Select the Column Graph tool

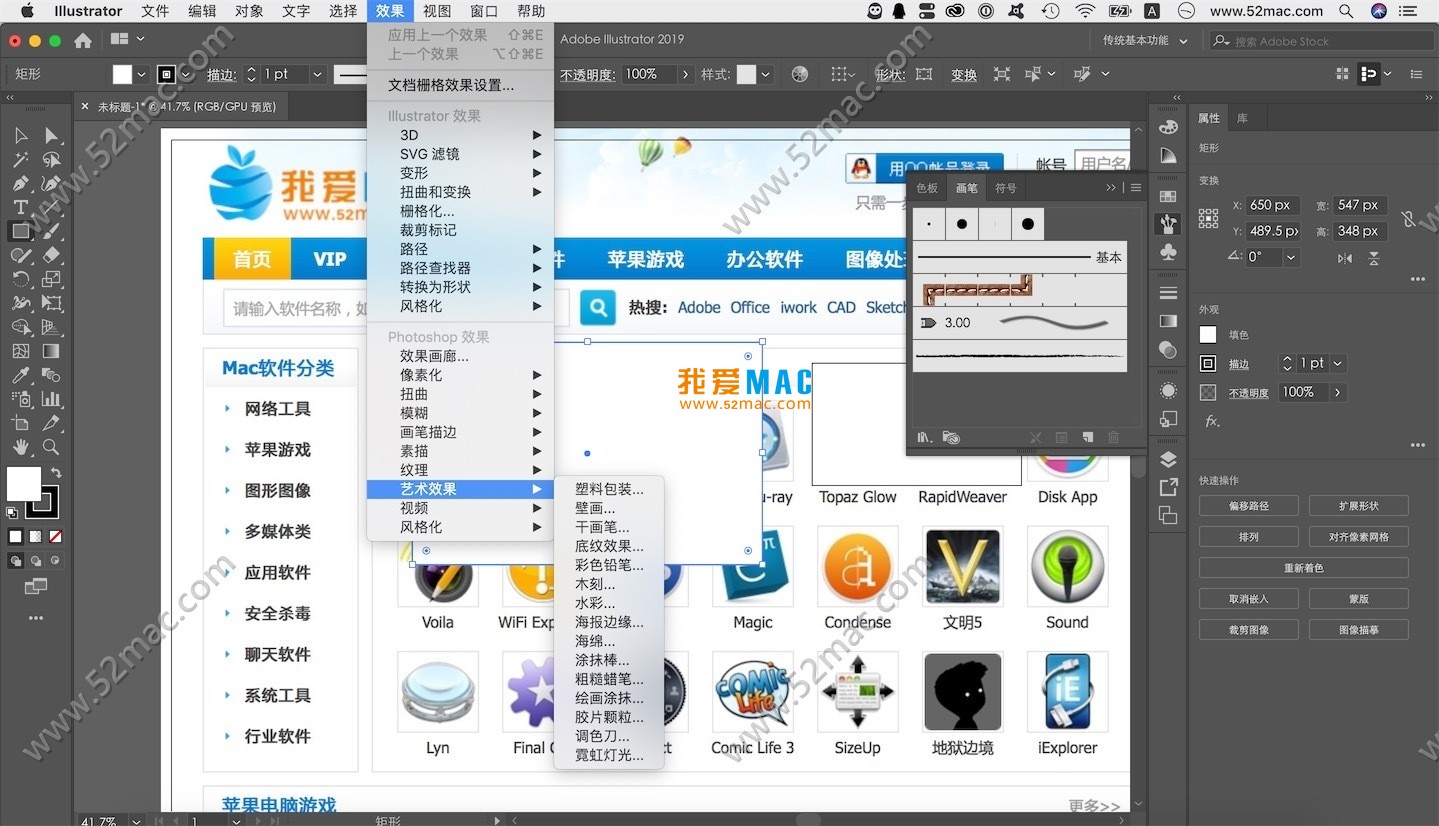pos(51,399)
